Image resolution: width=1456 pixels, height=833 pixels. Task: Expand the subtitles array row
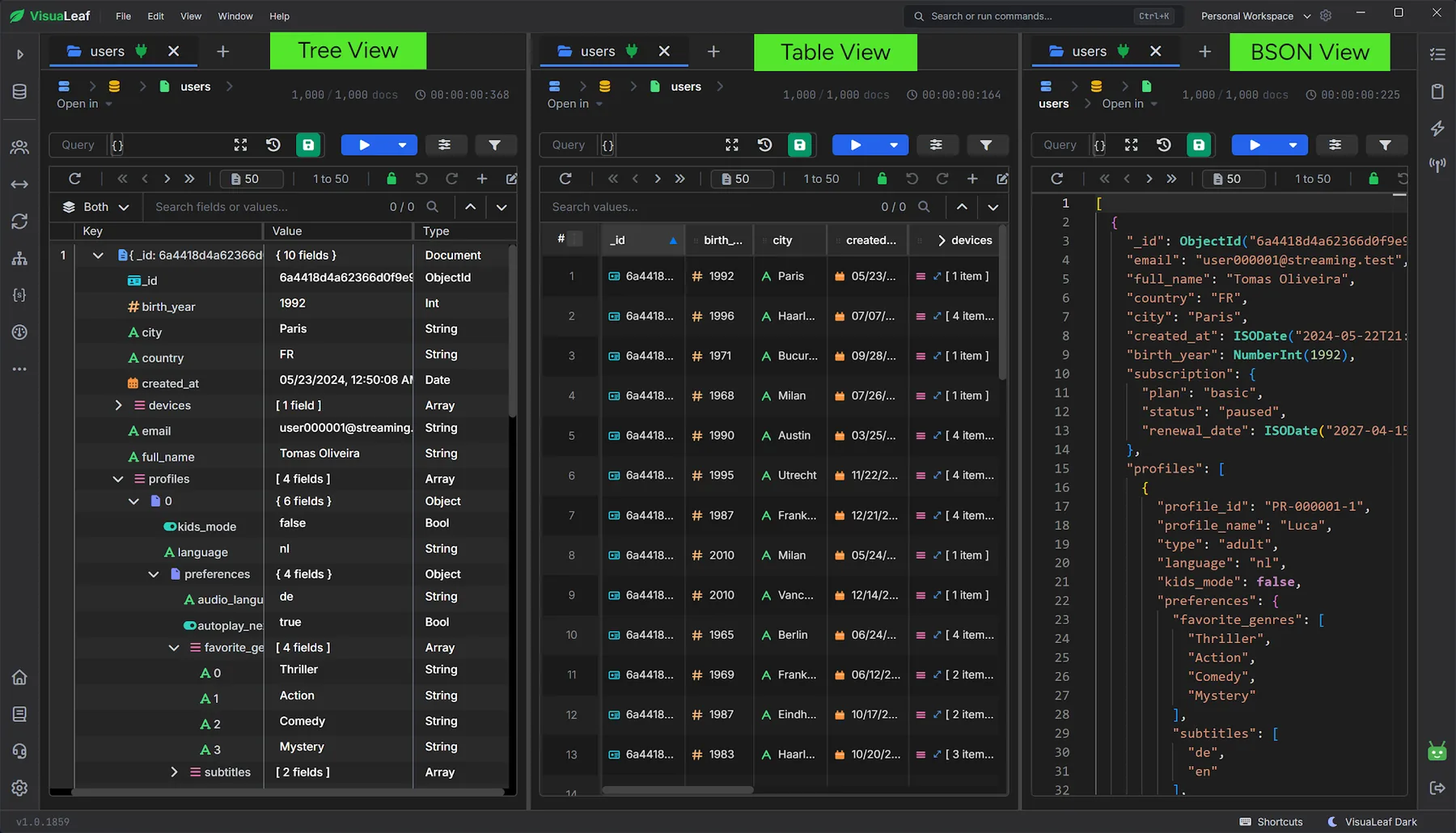[174, 772]
